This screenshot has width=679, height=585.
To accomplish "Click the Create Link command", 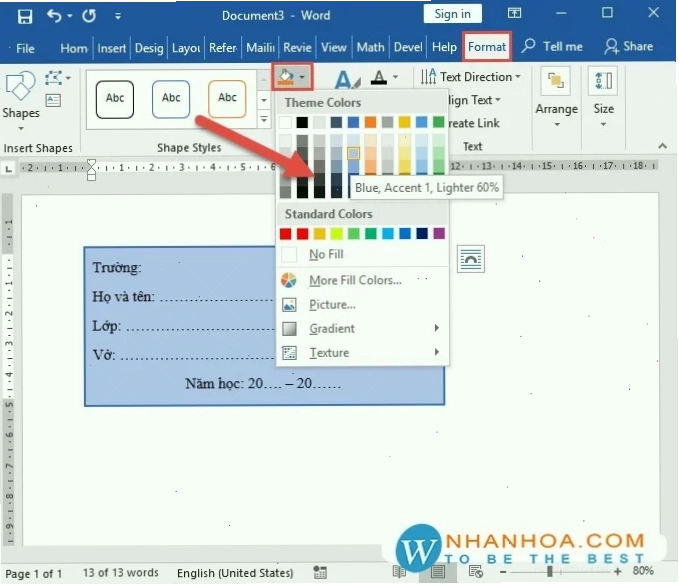I will click(473, 123).
